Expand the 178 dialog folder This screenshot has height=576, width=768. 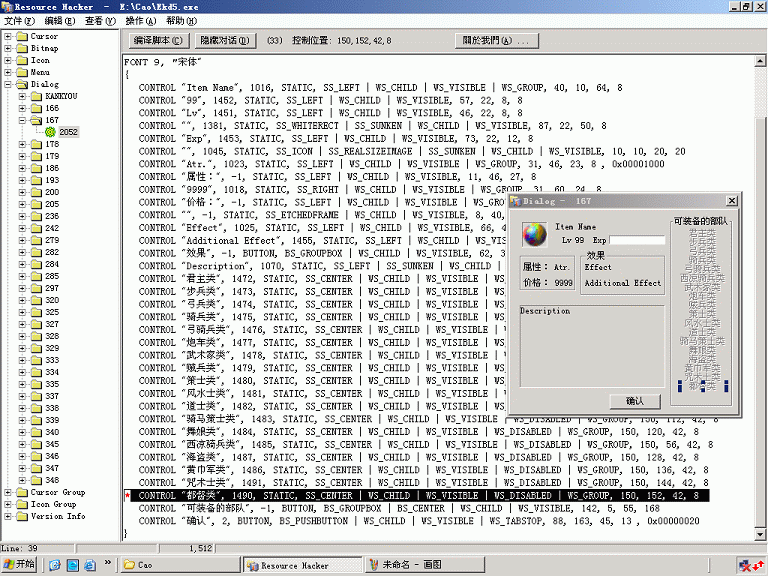[x=21, y=144]
